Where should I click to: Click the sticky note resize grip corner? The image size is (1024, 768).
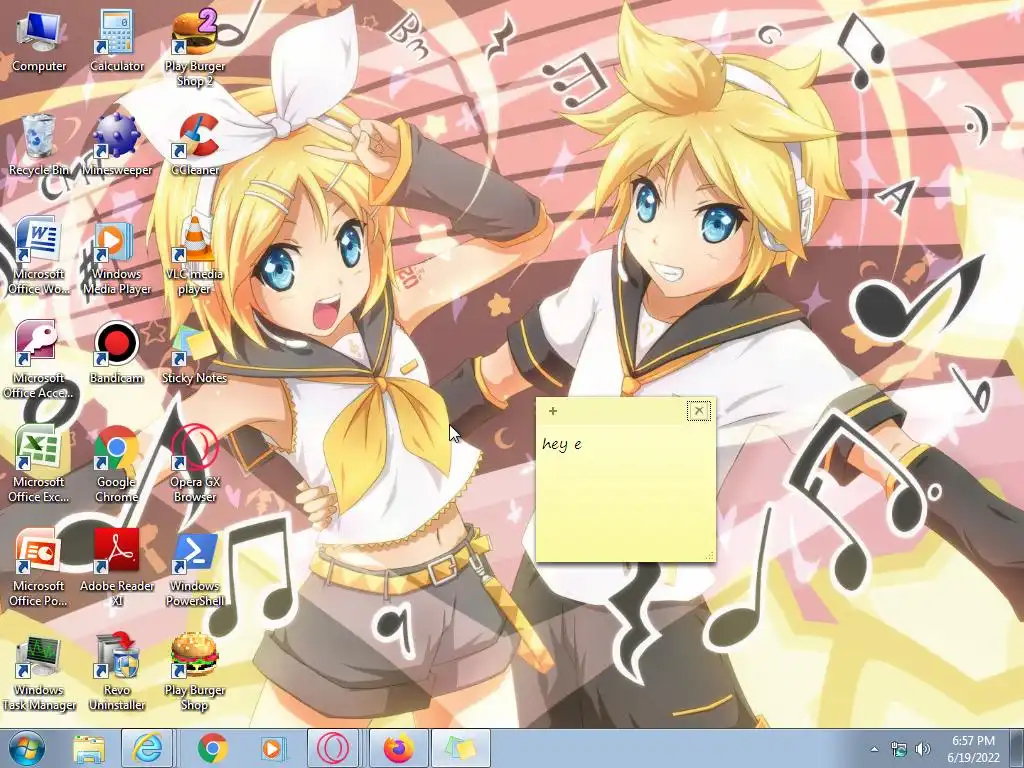(x=710, y=556)
